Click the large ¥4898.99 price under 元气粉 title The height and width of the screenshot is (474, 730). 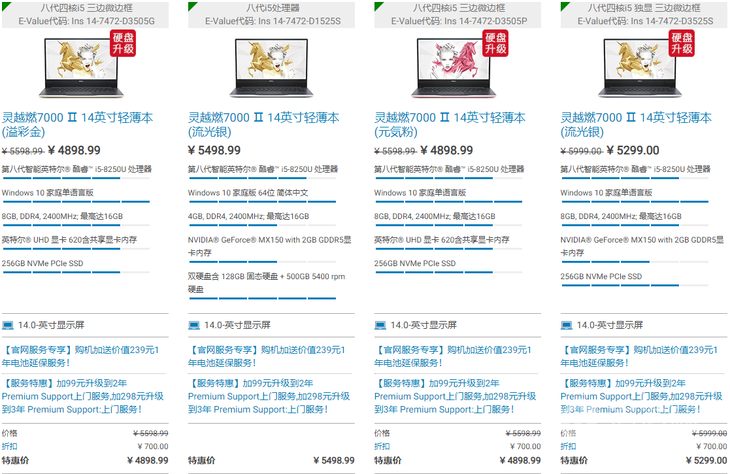446,150
